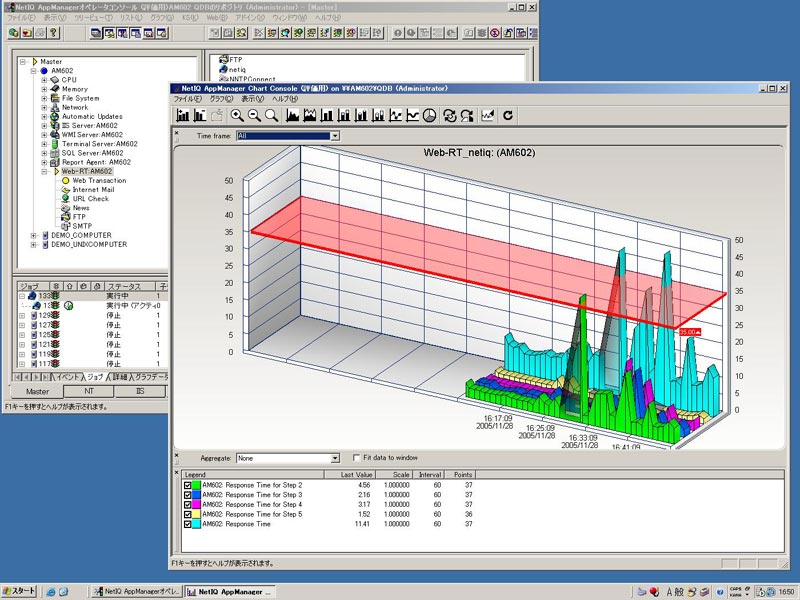Click the netiq item in right pane
Viewport: 800px width, 600px height.
click(237, 69)
